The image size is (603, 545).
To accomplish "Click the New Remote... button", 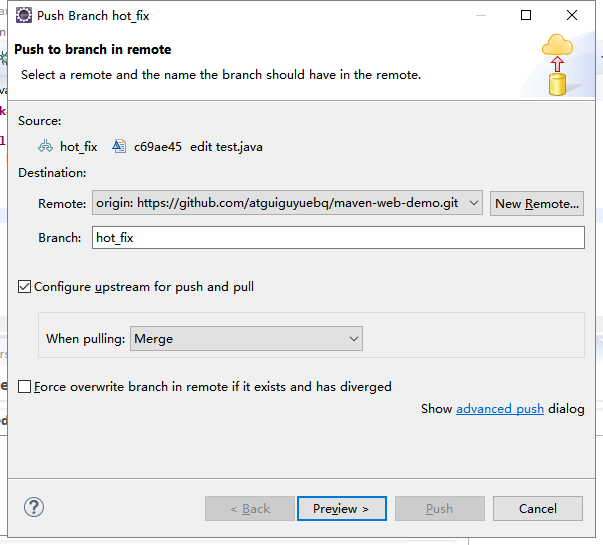I will (x=537, y=203).
